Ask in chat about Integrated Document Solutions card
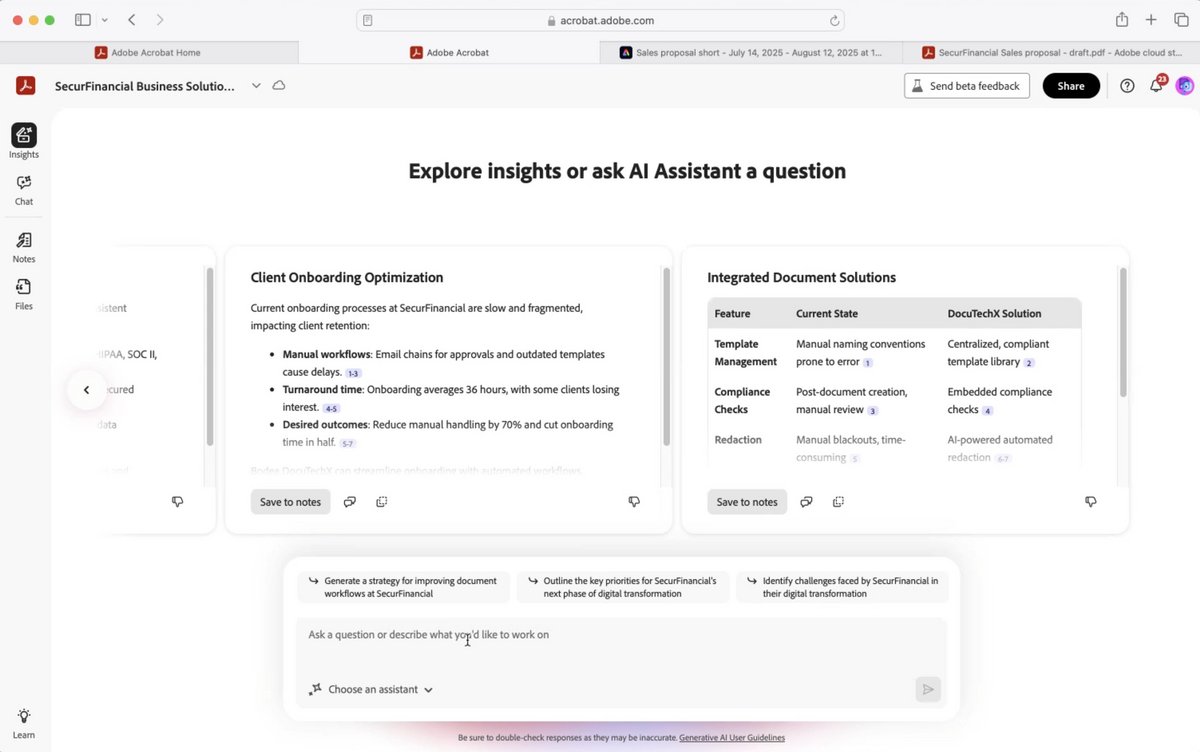This screenshot has width=1200, height=752. click(806, 502)
